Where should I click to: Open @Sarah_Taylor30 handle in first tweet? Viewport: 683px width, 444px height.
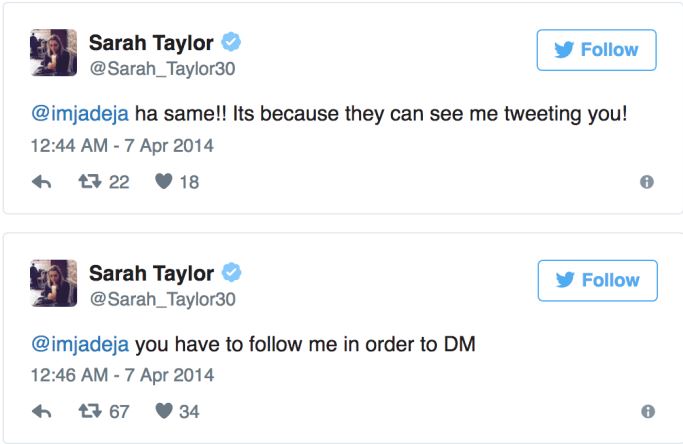(162, 69)
